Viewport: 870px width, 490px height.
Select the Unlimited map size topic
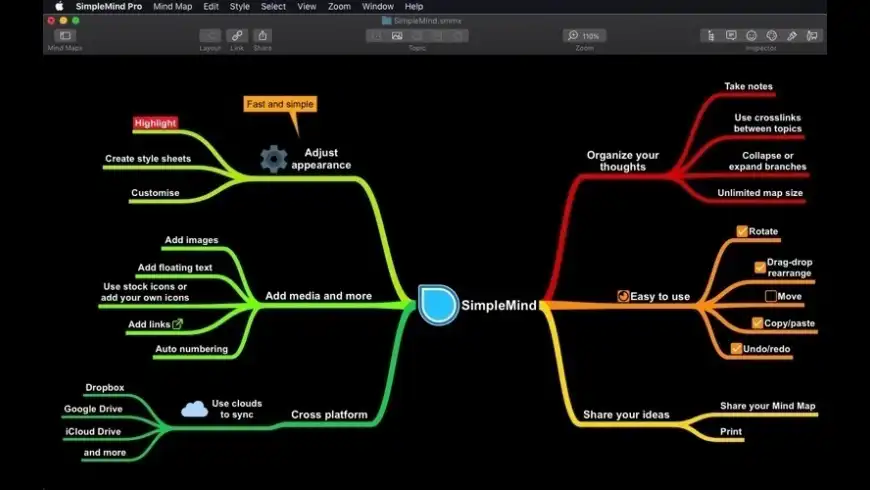(x=760, y=193)
